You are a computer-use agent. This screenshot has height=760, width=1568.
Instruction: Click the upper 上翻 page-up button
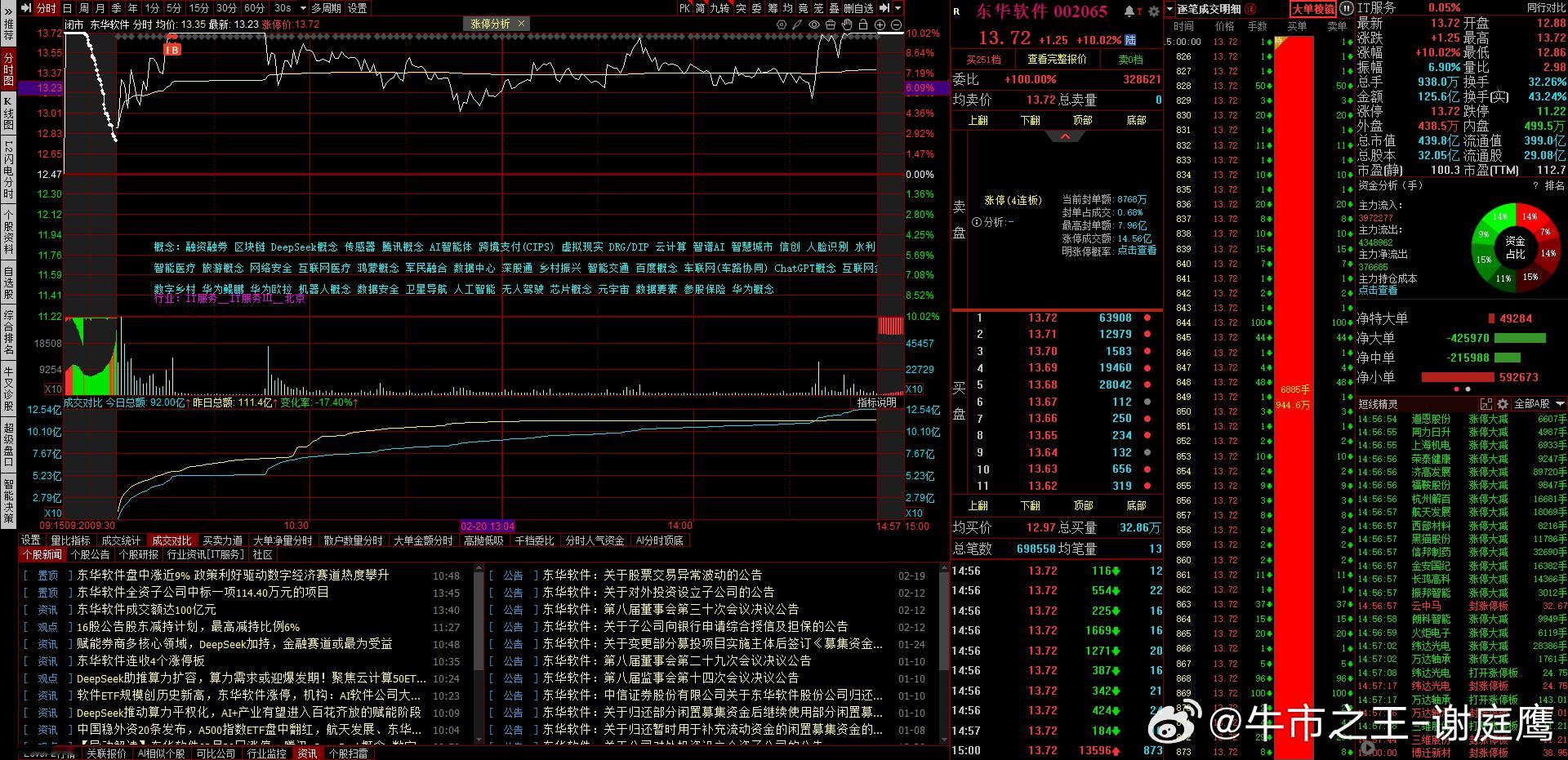(978, 120)
